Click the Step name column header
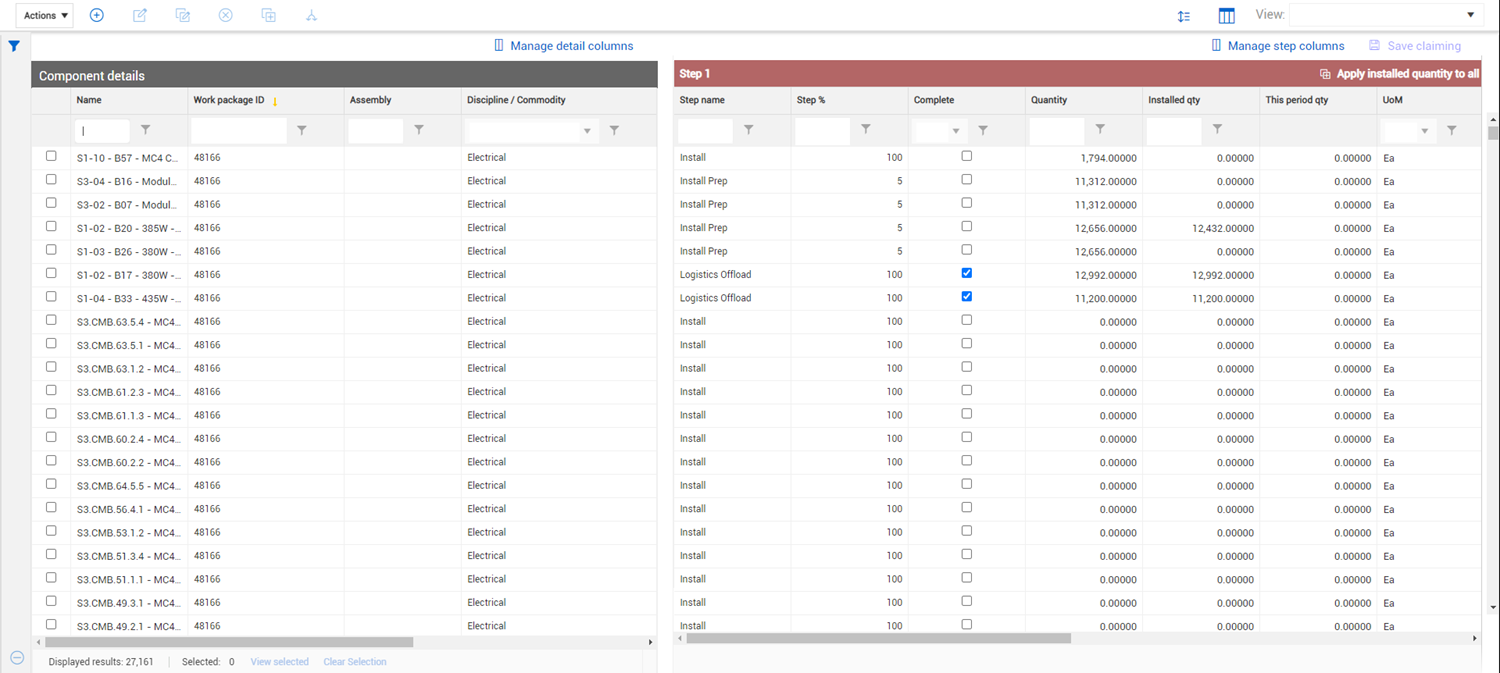1500x673 pixels. tap(702, 100)
